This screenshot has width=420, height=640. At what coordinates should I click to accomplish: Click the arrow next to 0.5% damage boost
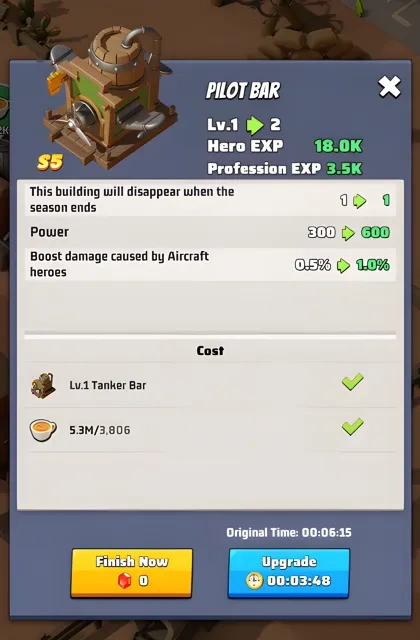343,265
